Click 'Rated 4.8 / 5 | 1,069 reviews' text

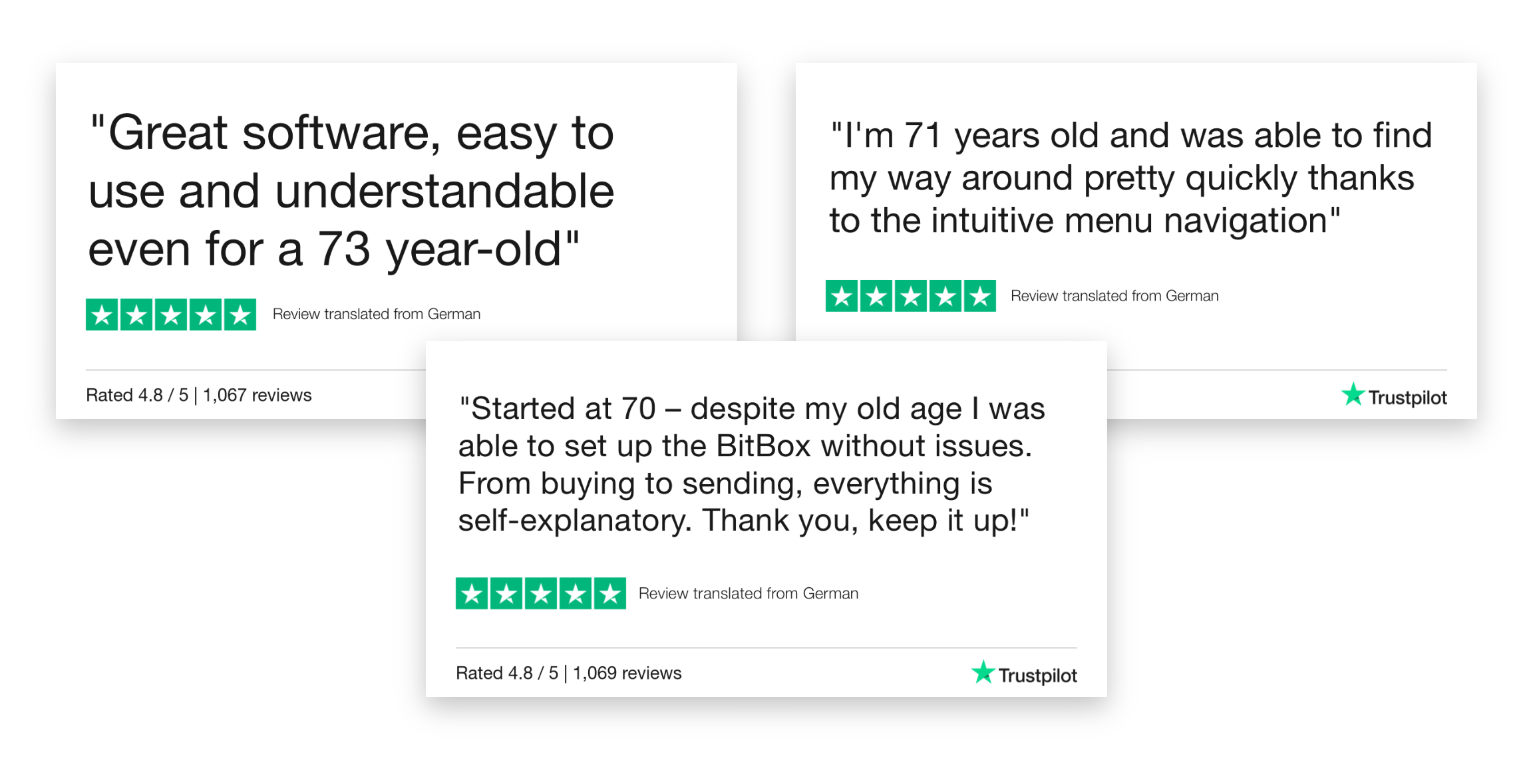pos(569,674)
